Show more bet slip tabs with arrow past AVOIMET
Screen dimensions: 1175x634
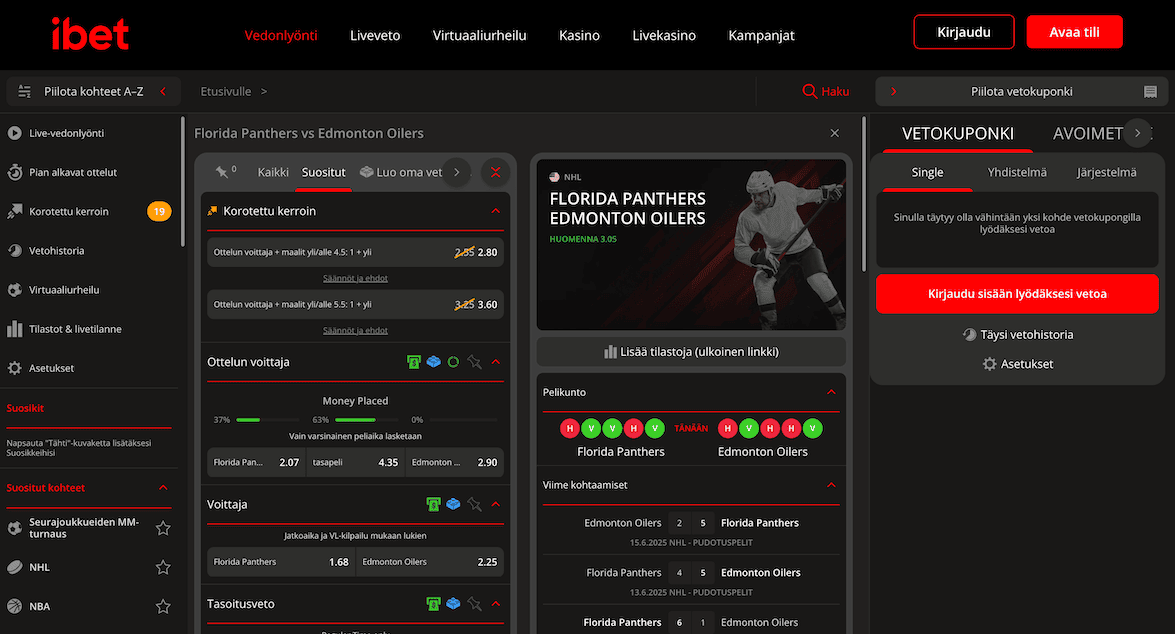point(1138,133)
